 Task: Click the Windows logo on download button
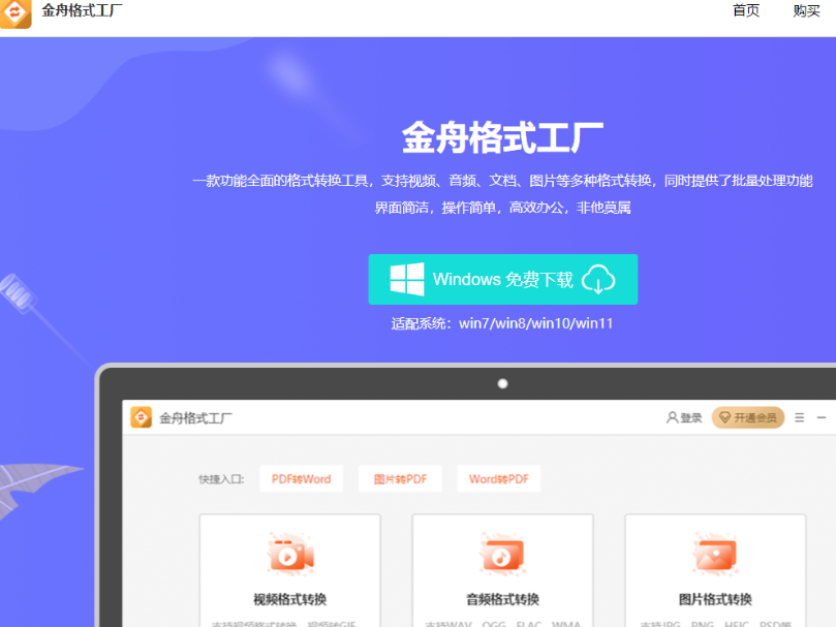pos(407,279)
